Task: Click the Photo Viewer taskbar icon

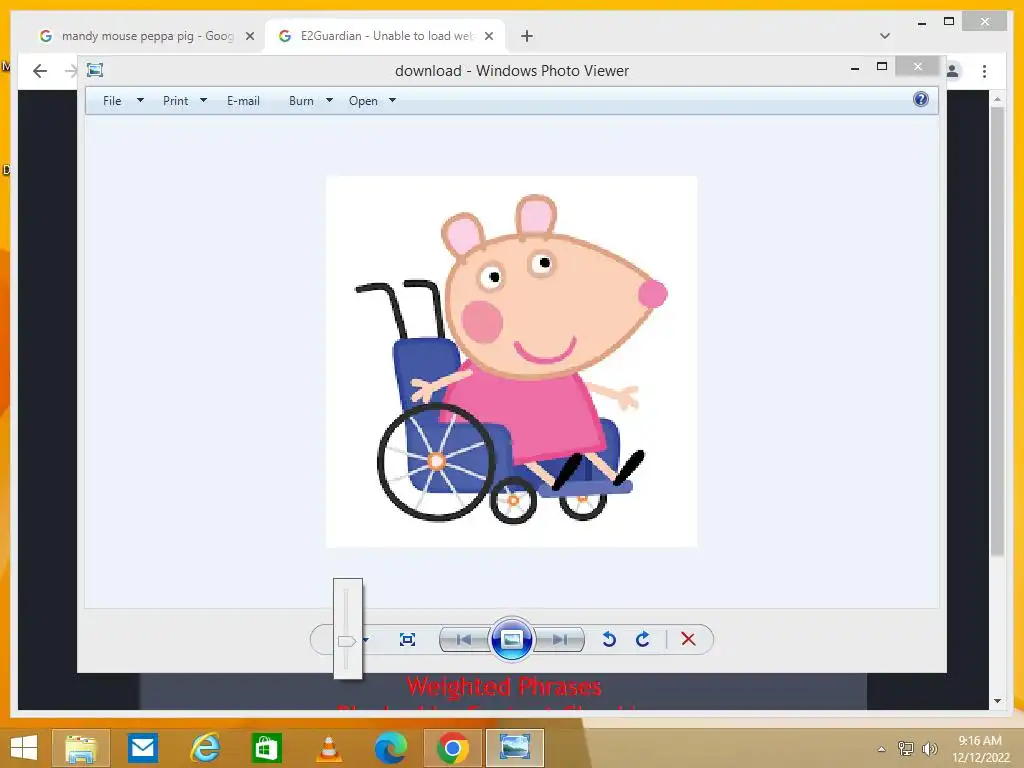Action: (515, 748)
